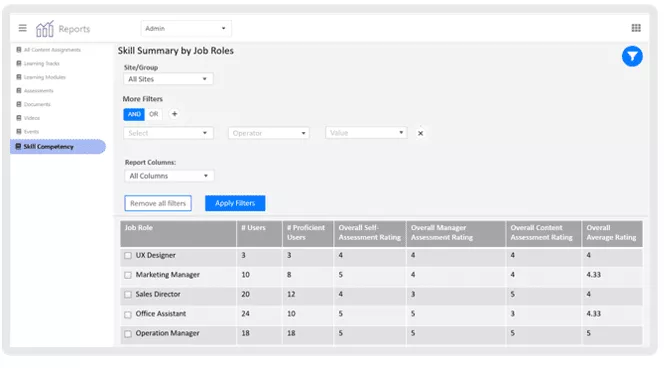Switch filter logic to OR
This screenshot has height=368, width=666.
[153, 114]
